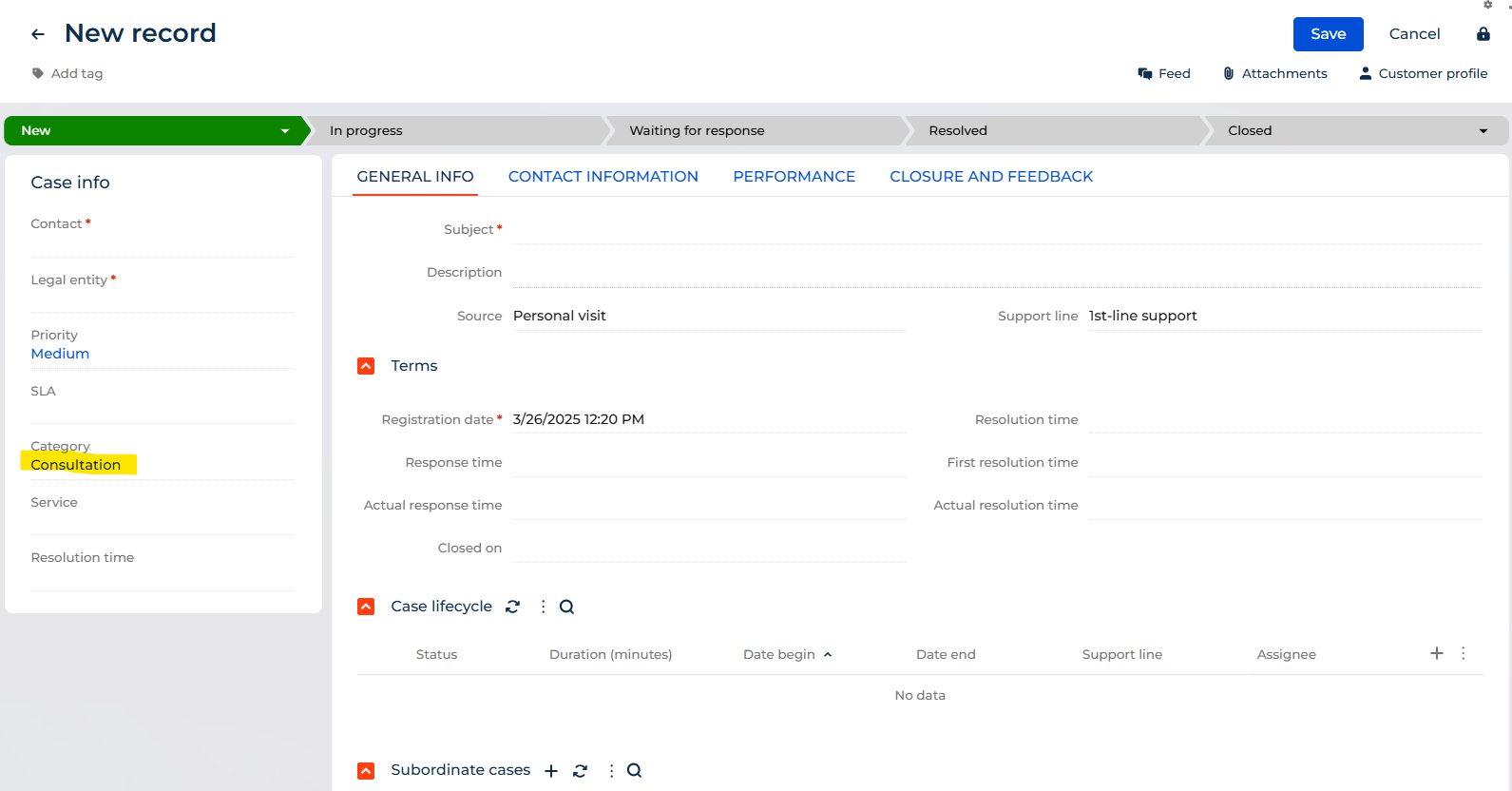Open the Closure and Feedback tab
1512x791 pixels.
(991, 177)
